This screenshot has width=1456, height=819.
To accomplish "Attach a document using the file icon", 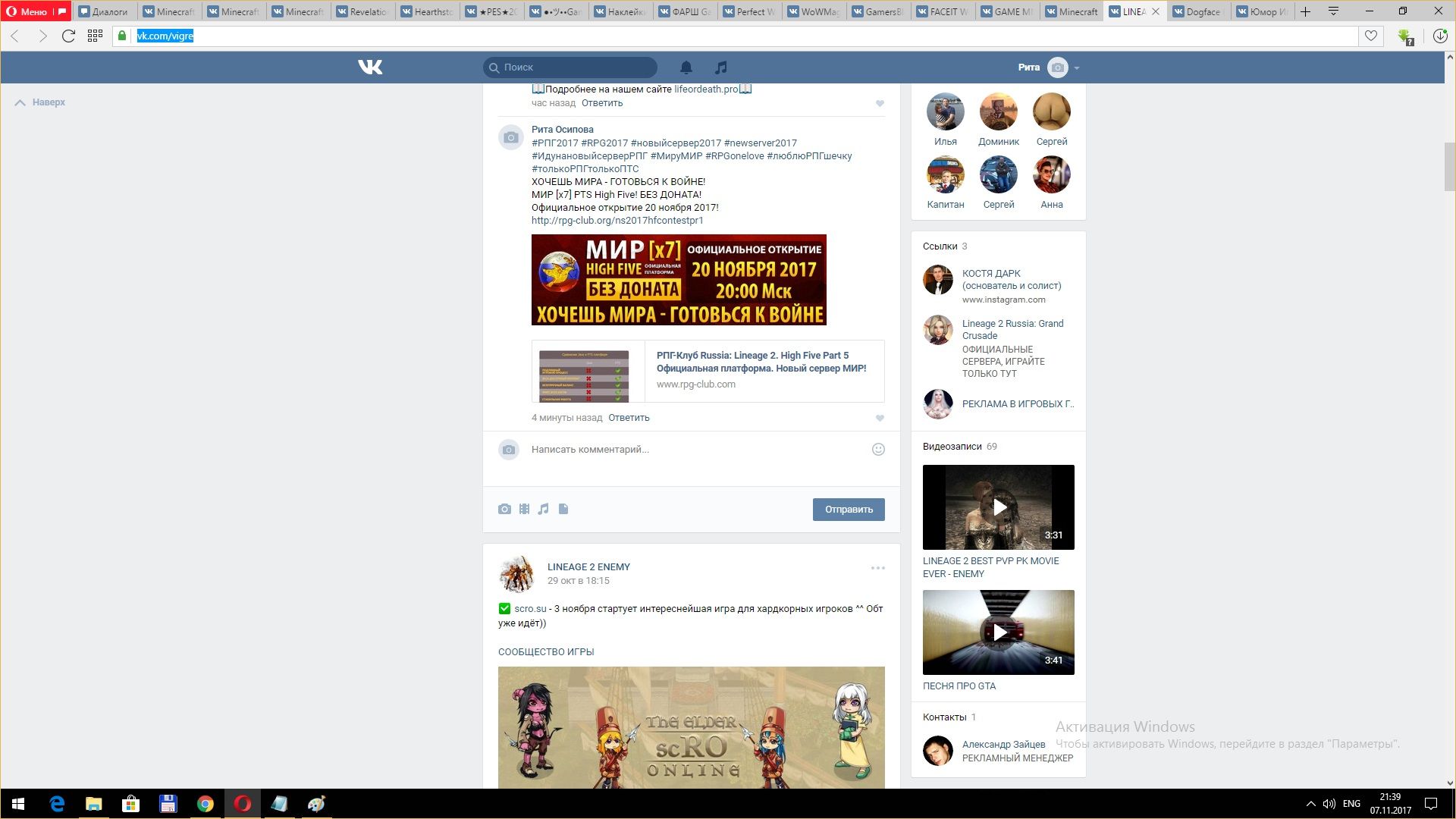I will 563,509.
